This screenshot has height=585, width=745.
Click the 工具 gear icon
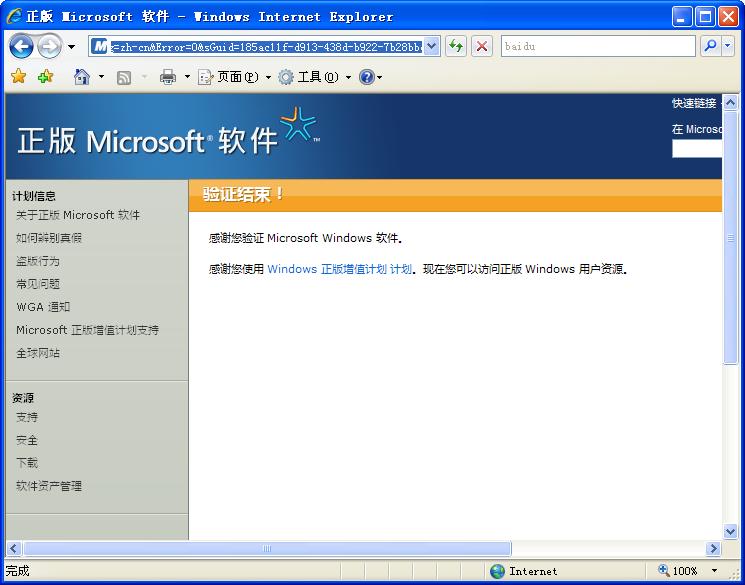(x=286, y=77)
